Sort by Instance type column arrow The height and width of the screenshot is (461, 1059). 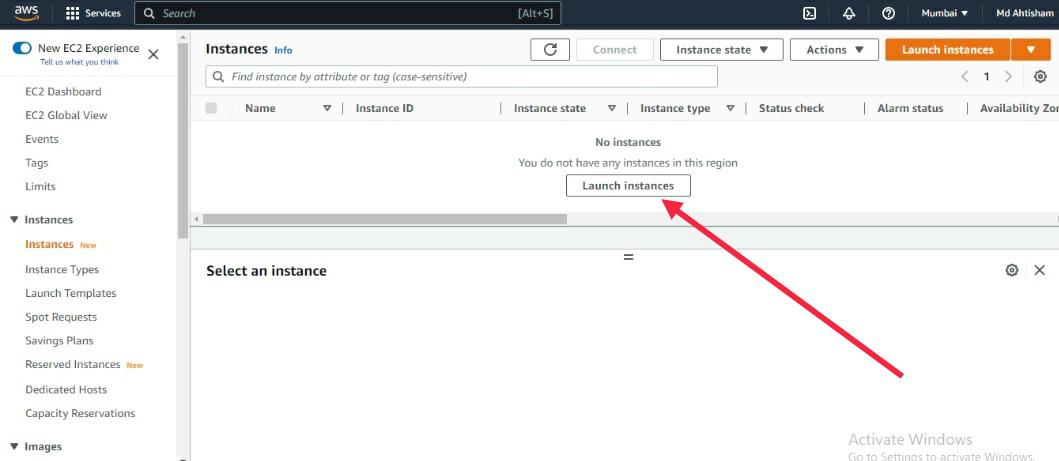(x=730, y=108)
